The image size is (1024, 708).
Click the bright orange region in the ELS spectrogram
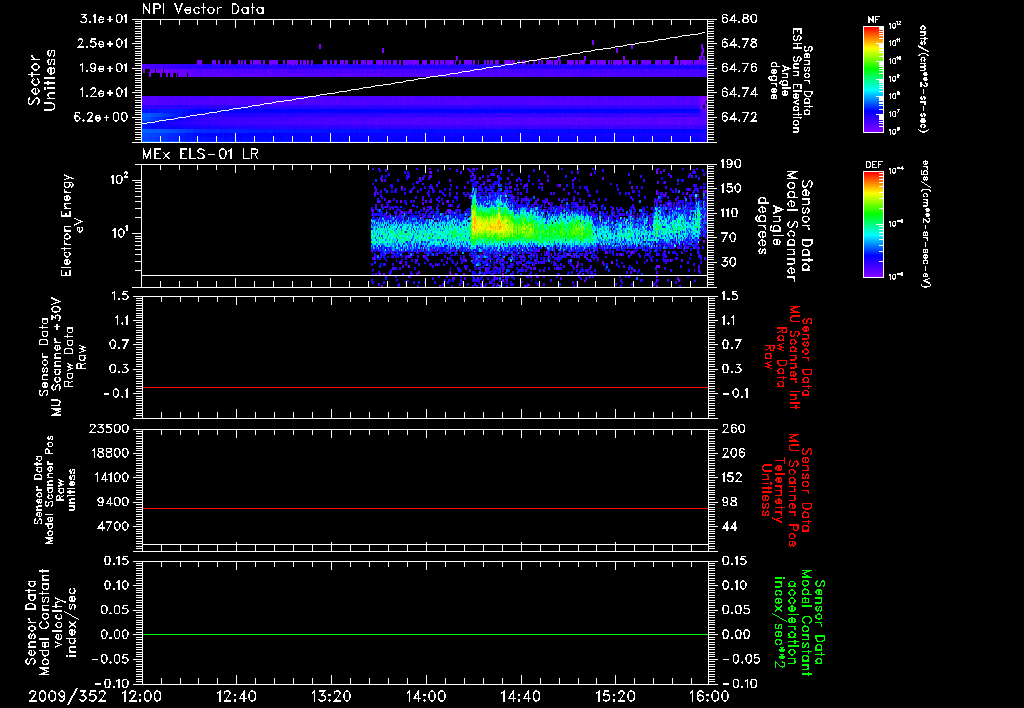(493, 227)
